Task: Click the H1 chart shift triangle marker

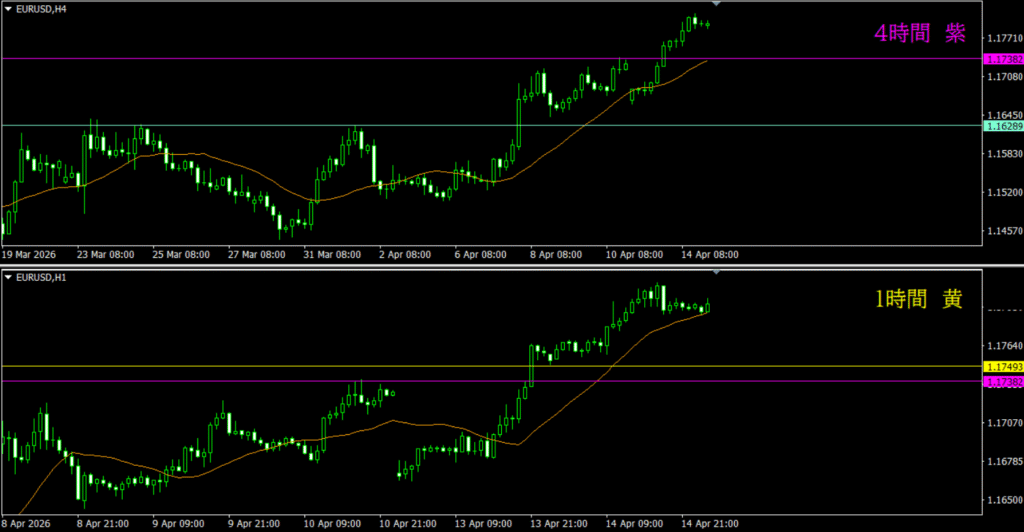Action: click(715, 271)
